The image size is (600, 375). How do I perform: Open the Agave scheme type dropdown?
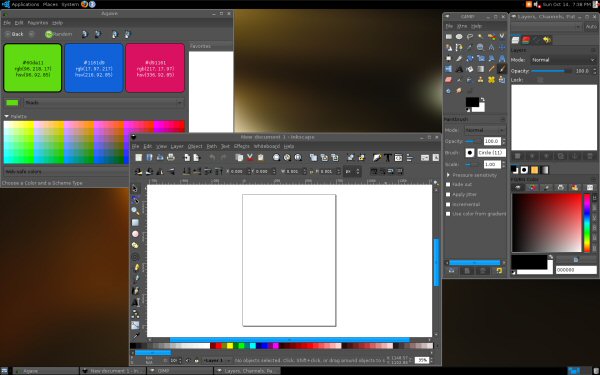pyautogui.click(x=103, y=103)
